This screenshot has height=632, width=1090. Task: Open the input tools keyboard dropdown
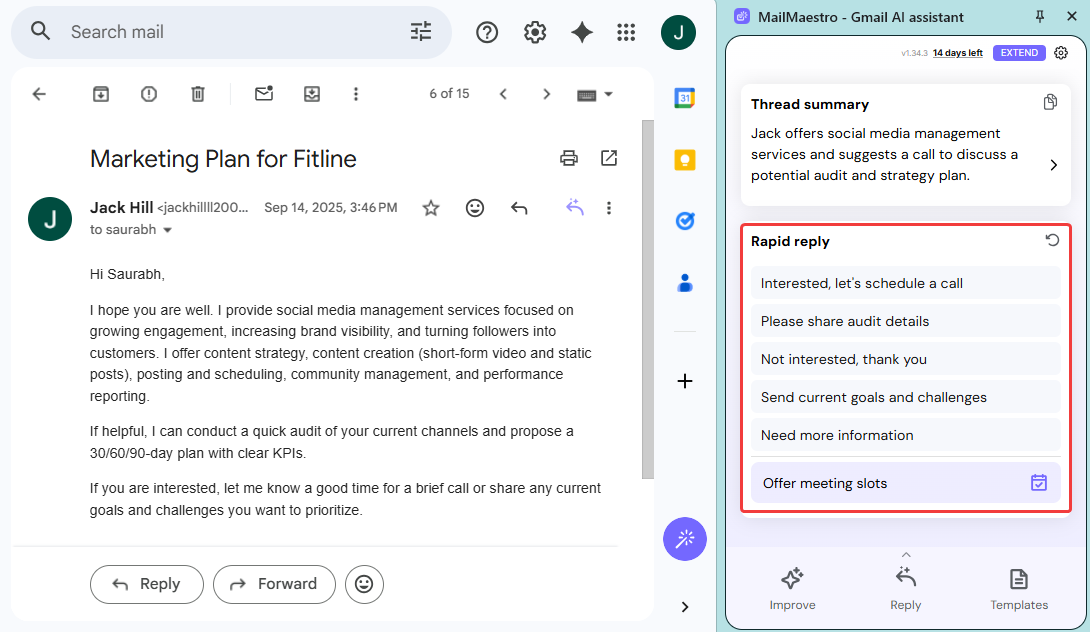(x=595, y=94)
